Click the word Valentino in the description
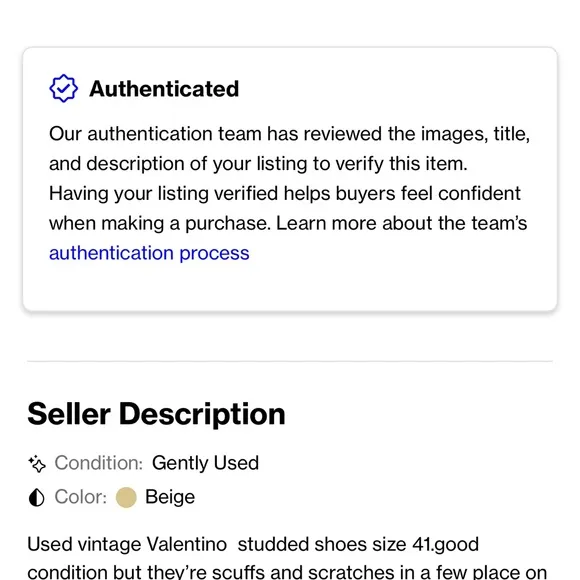The width and height of the screenshot is (580, 580). (x=187, y=544)
